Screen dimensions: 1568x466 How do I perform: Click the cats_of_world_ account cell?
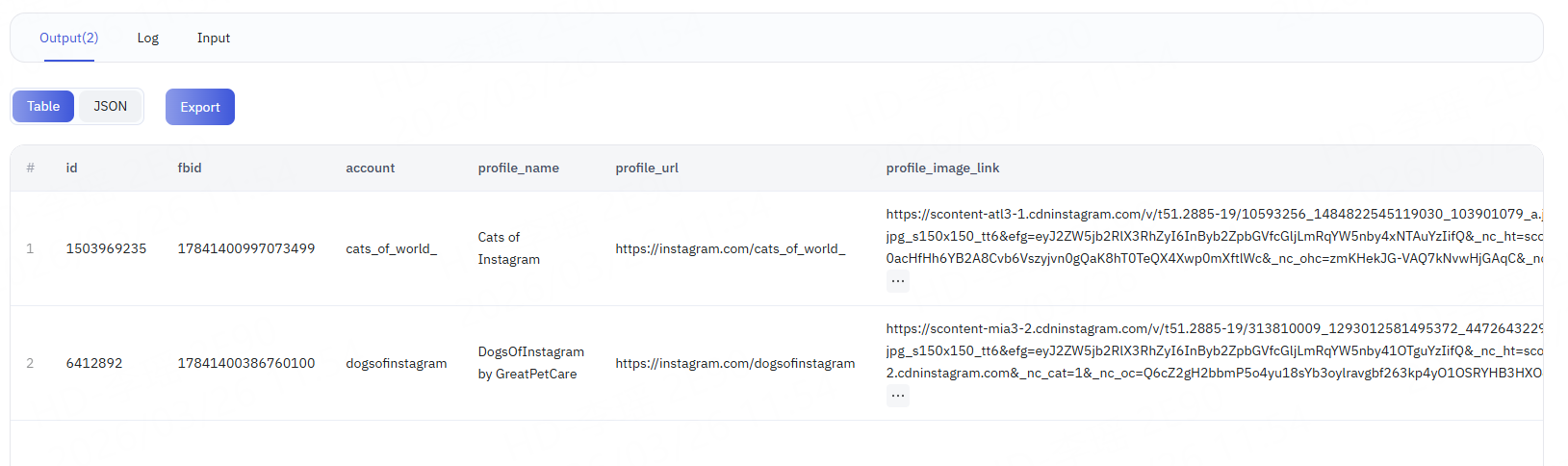(x=391, y=248)
